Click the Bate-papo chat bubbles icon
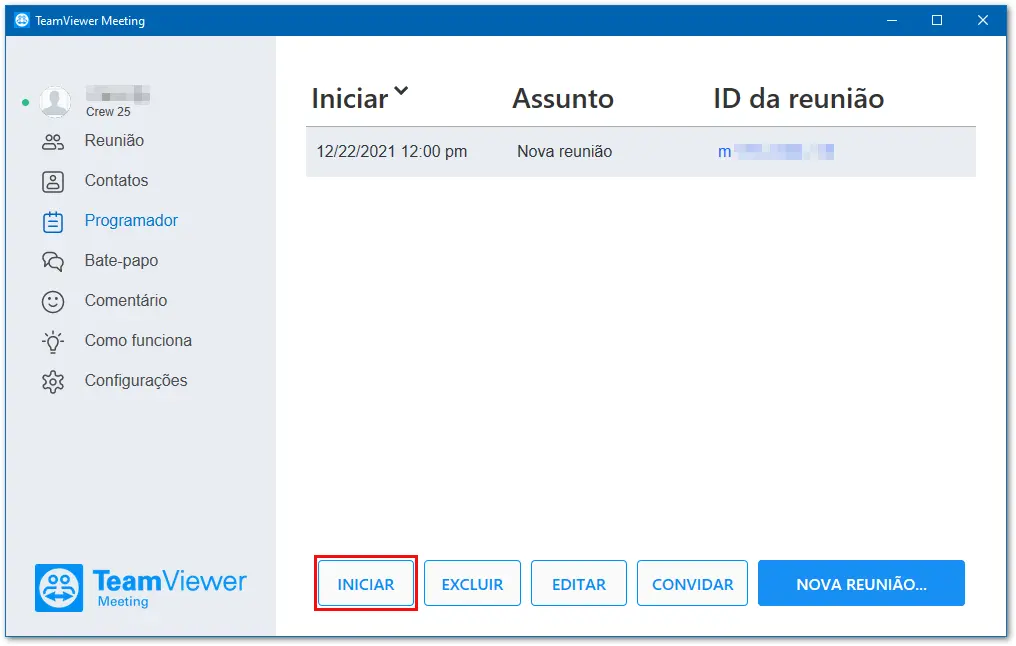The width and height of the screenshot is (1016, 646). [x=52, y=262]
